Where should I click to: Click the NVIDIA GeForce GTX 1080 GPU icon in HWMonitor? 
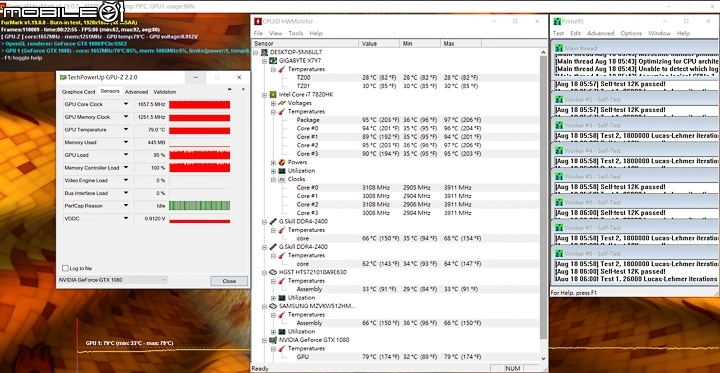tap(273, 340)
